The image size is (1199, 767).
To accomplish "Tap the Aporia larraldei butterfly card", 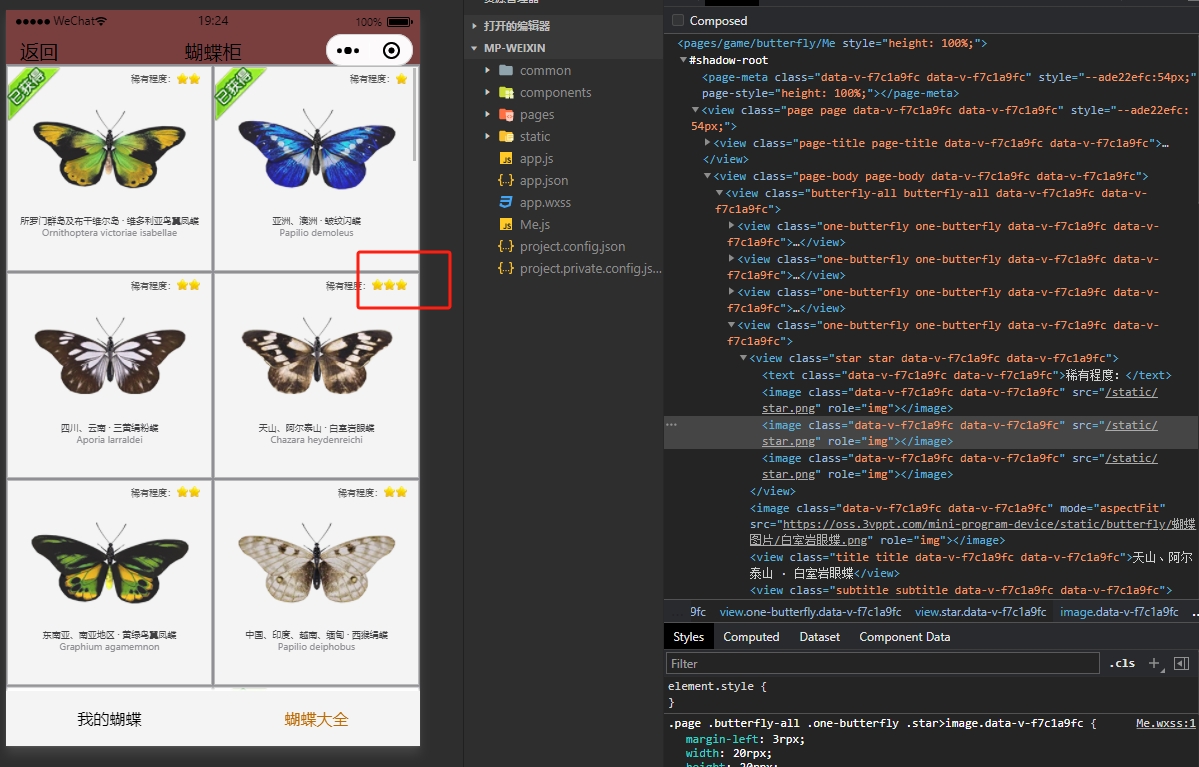I will pos(109,375).
